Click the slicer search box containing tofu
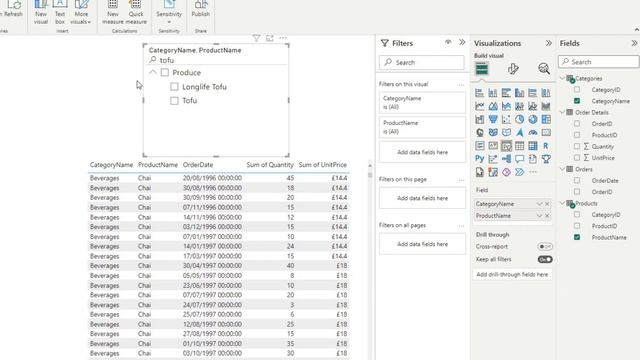The width and height of the screenshot is (640, 360). click(216, 60)
